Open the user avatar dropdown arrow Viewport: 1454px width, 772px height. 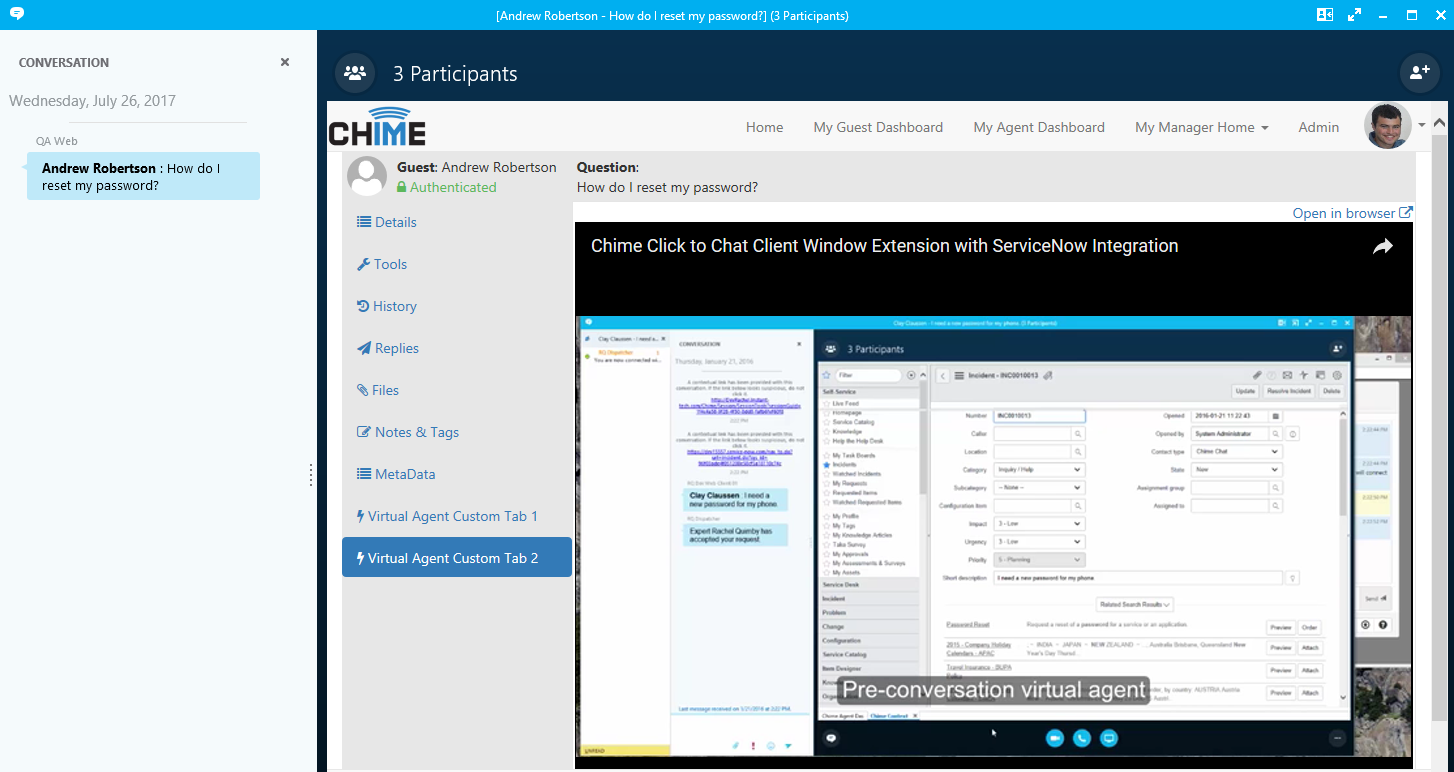pos(1422,126)
